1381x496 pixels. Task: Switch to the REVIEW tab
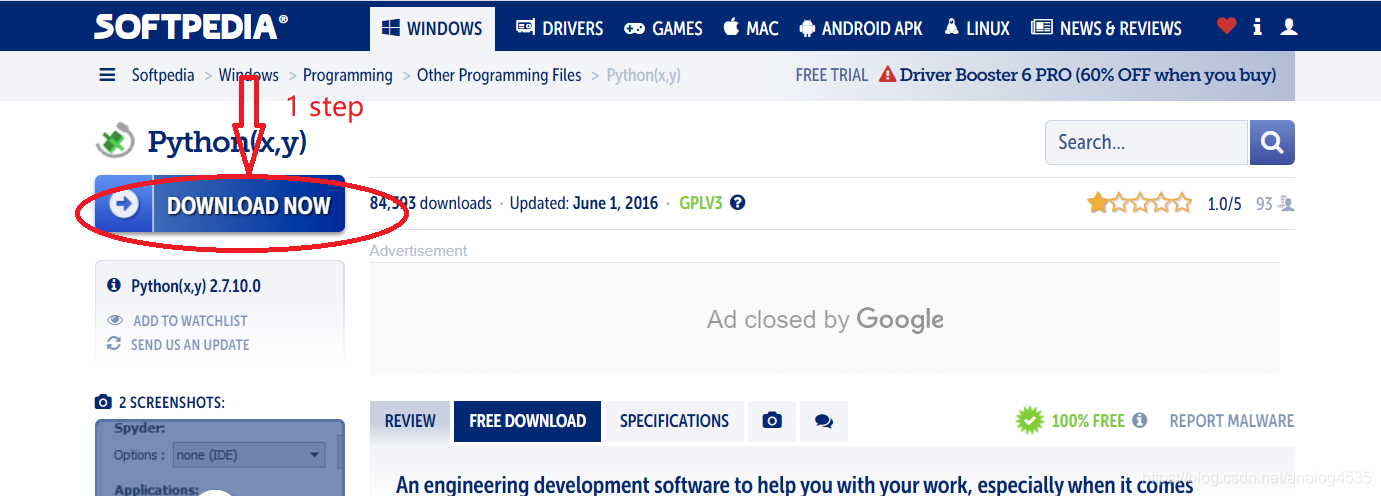tap(411, 421)
